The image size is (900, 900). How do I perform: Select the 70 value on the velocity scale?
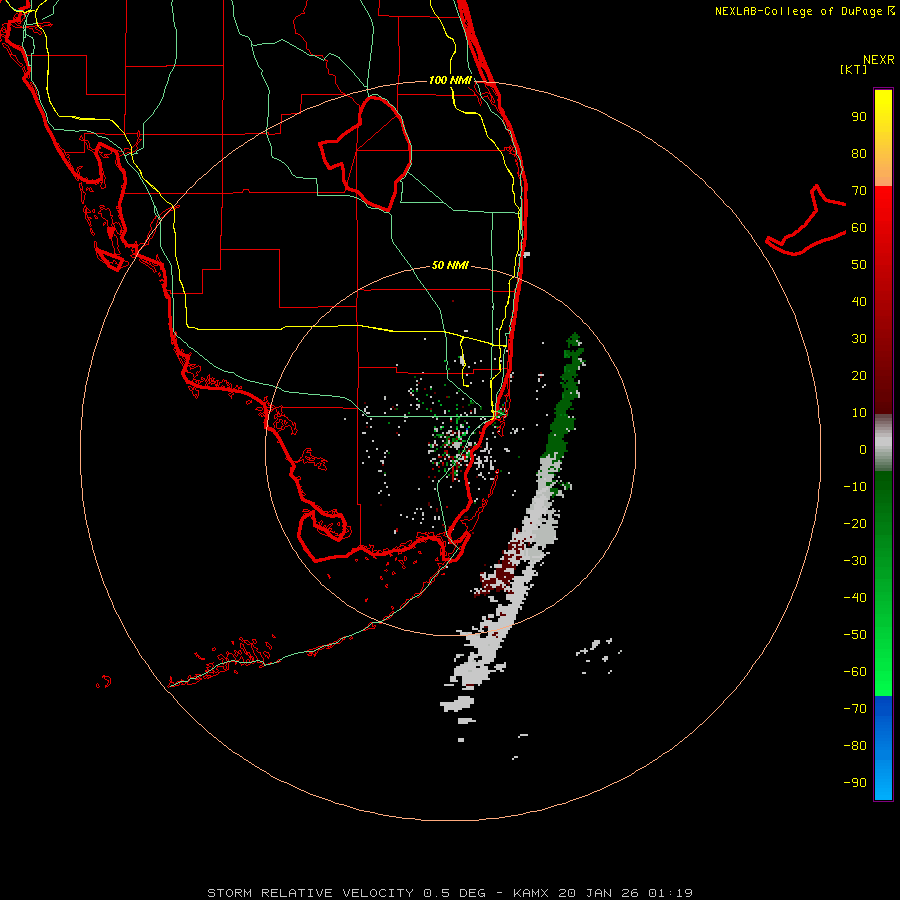(859, 191)
